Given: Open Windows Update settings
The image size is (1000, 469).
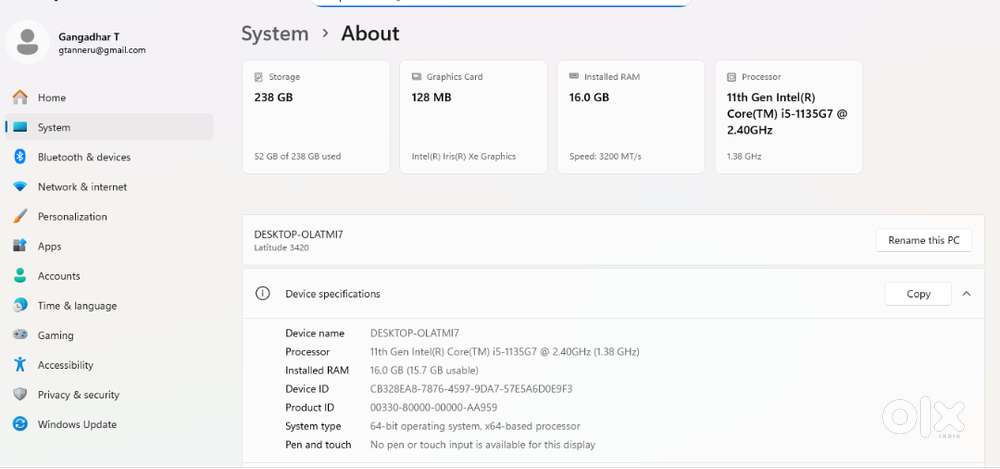Looking at the screenshot, I should pos(109,424).
